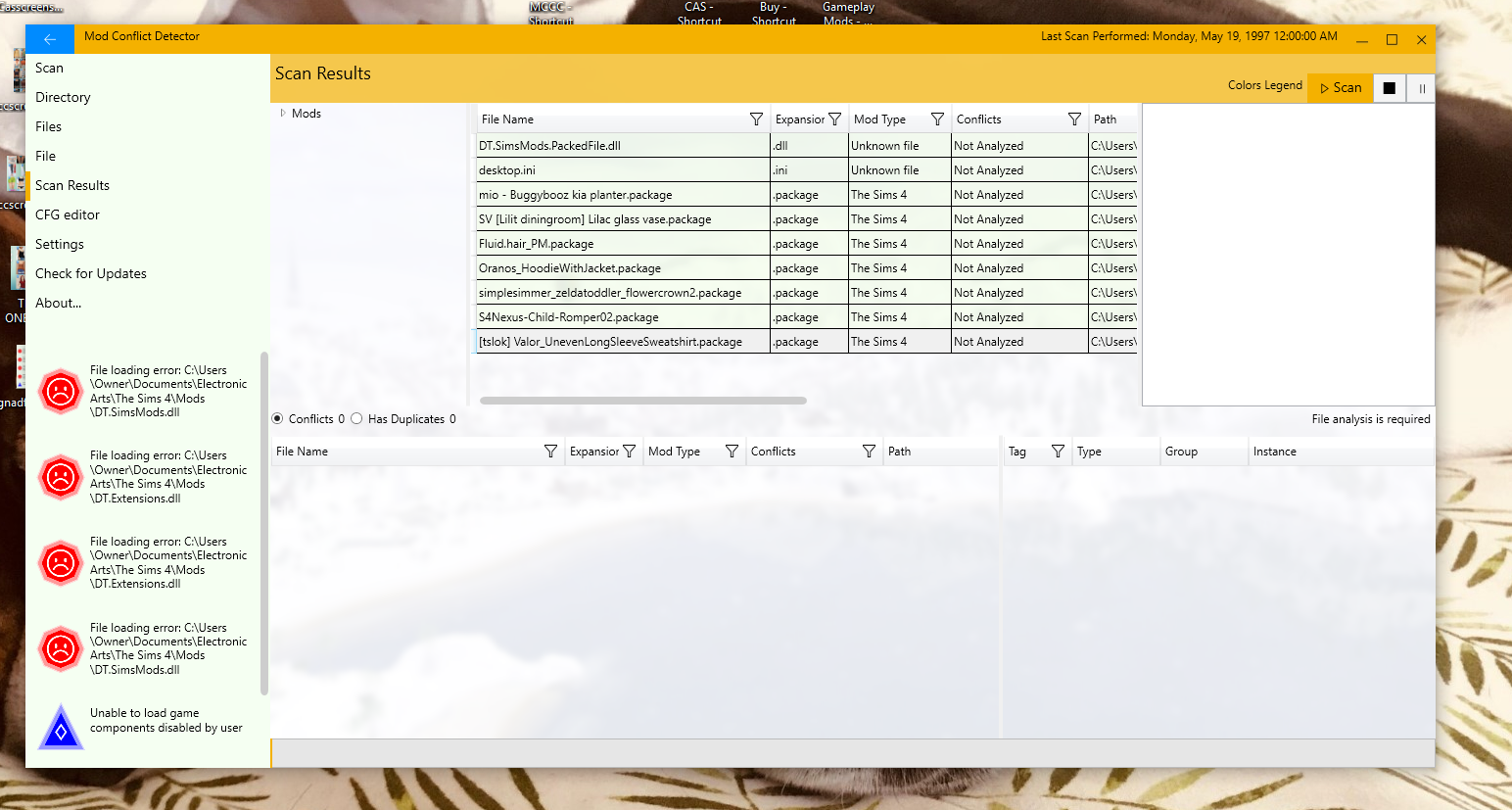
Task: Click filter icon on top File Name column
Action: [756, 119]
